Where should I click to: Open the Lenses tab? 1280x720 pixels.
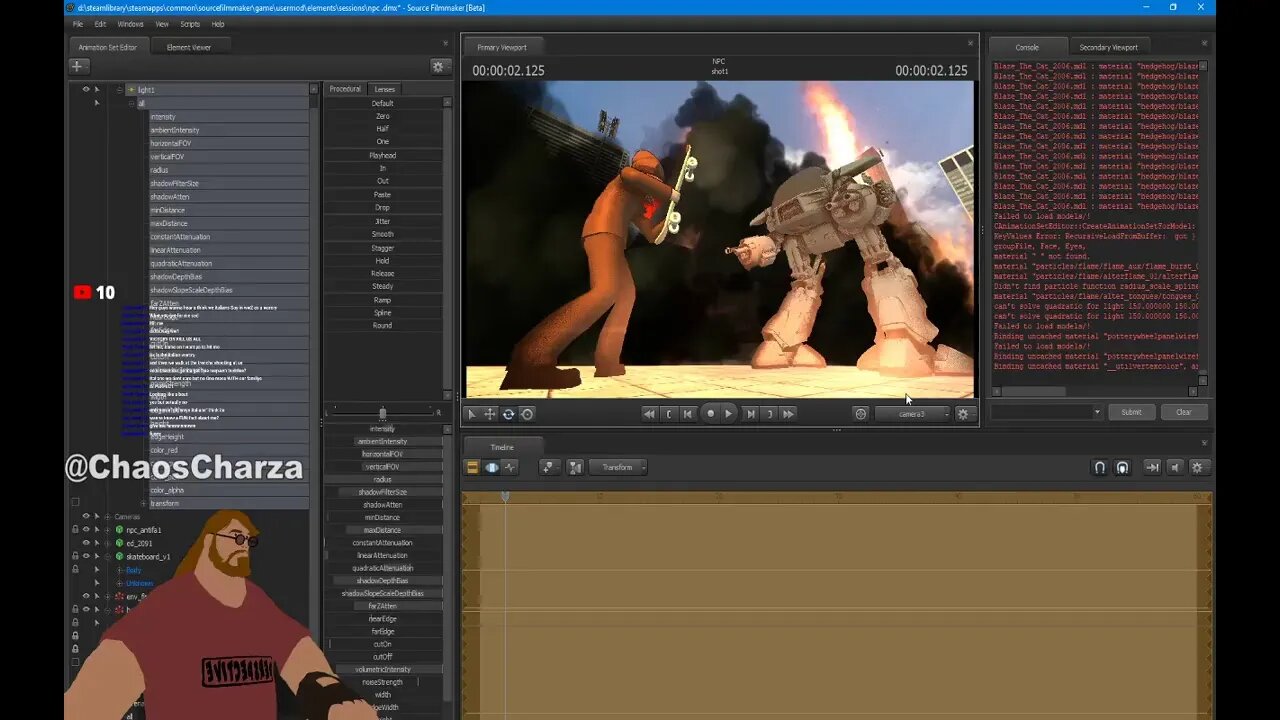point(384,89)
